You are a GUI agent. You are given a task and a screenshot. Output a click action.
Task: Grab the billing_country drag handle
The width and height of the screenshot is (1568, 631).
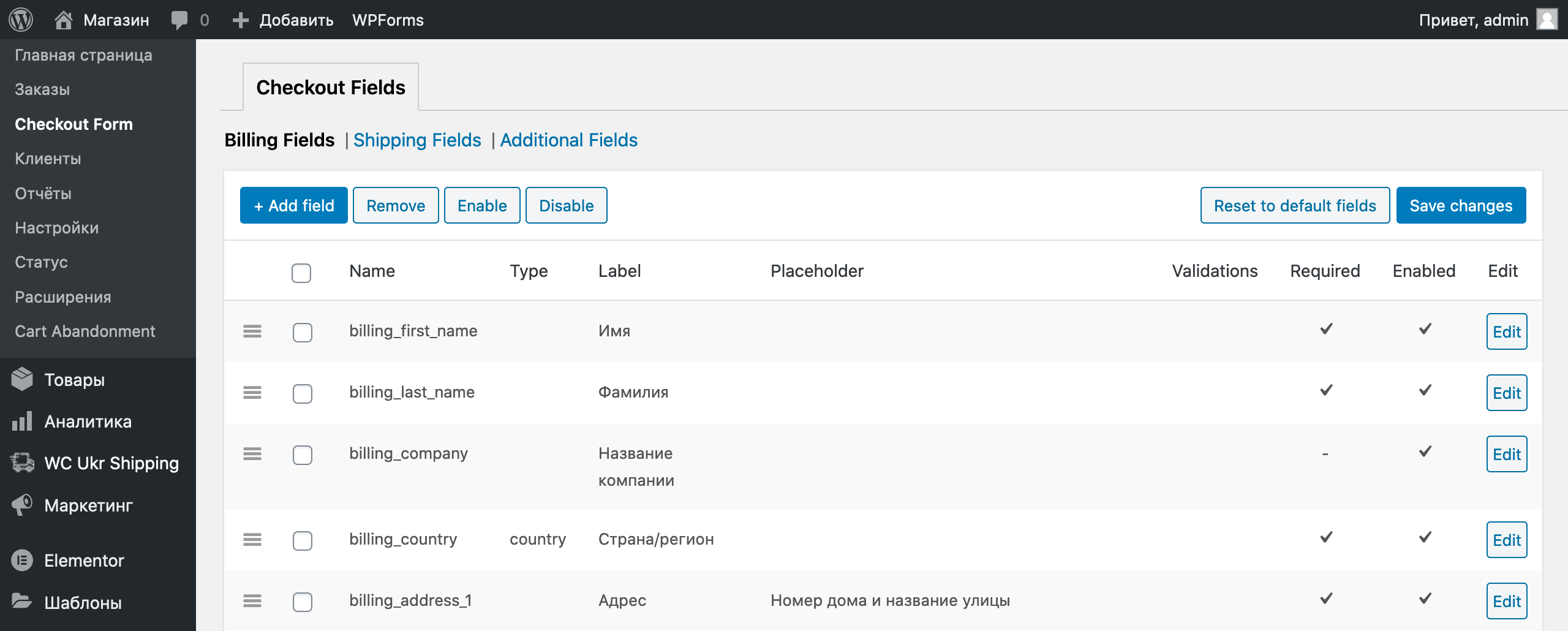pyautogui.click(x=252, y=539)
